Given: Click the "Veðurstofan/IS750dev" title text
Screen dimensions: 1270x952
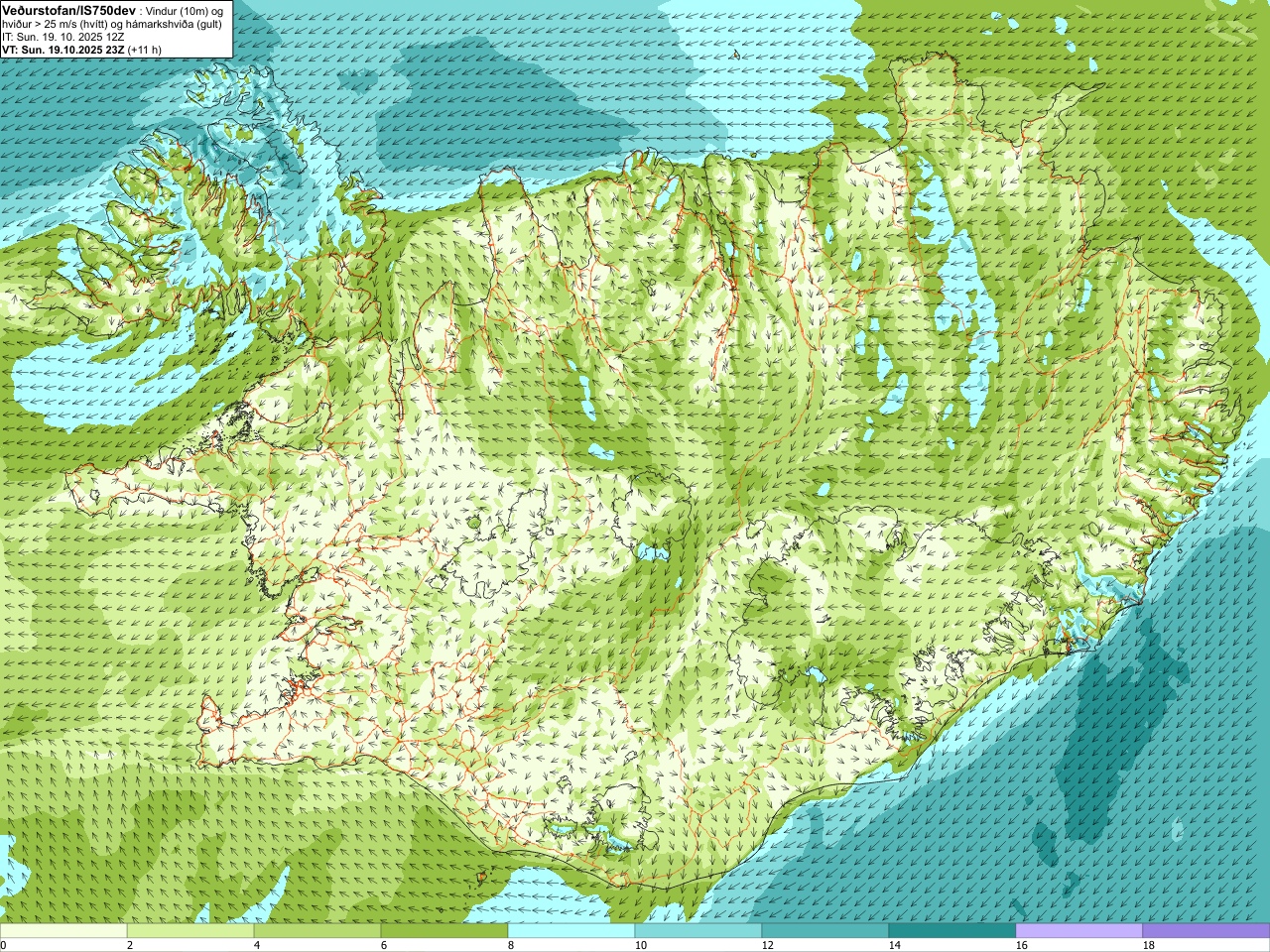Looking at the screenshot, I should click(x=69, y=9).
